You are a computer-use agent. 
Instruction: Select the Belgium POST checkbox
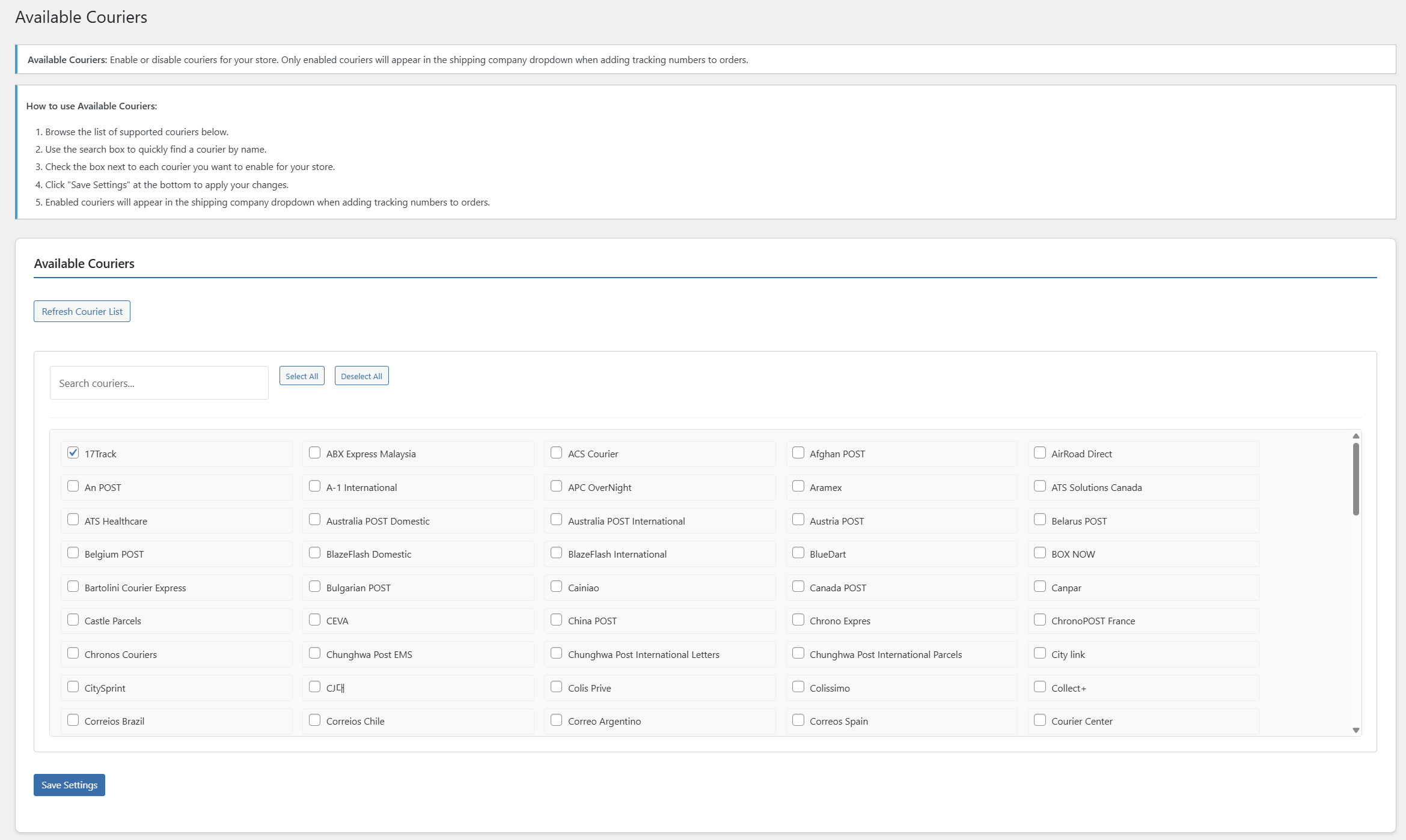pos(73,553)
